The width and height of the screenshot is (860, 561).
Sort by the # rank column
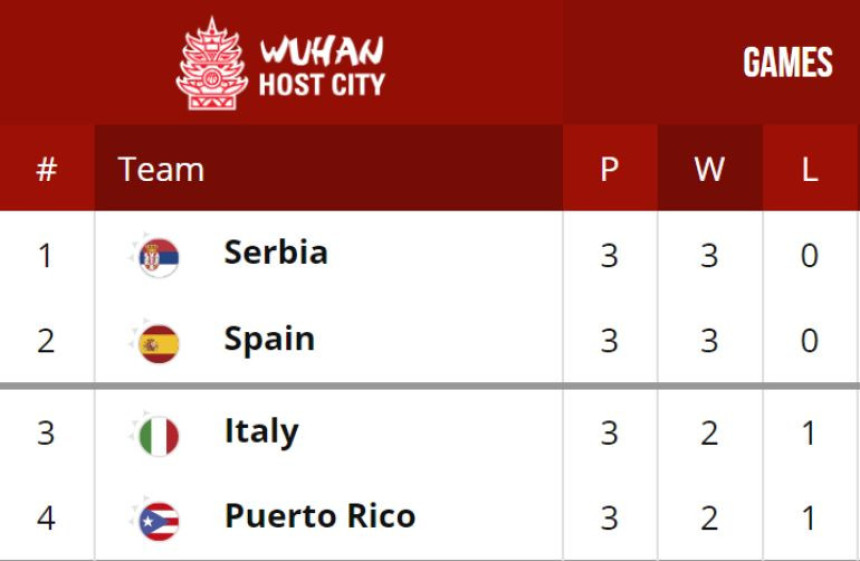point(47,168)
